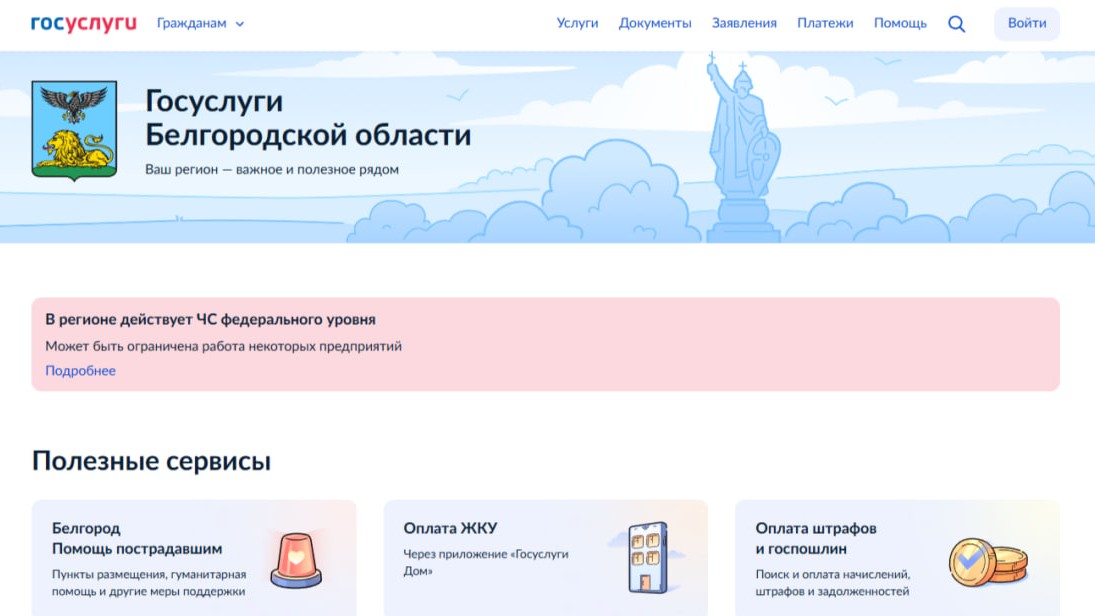Click the Госуслуги logo

[84, 23]
